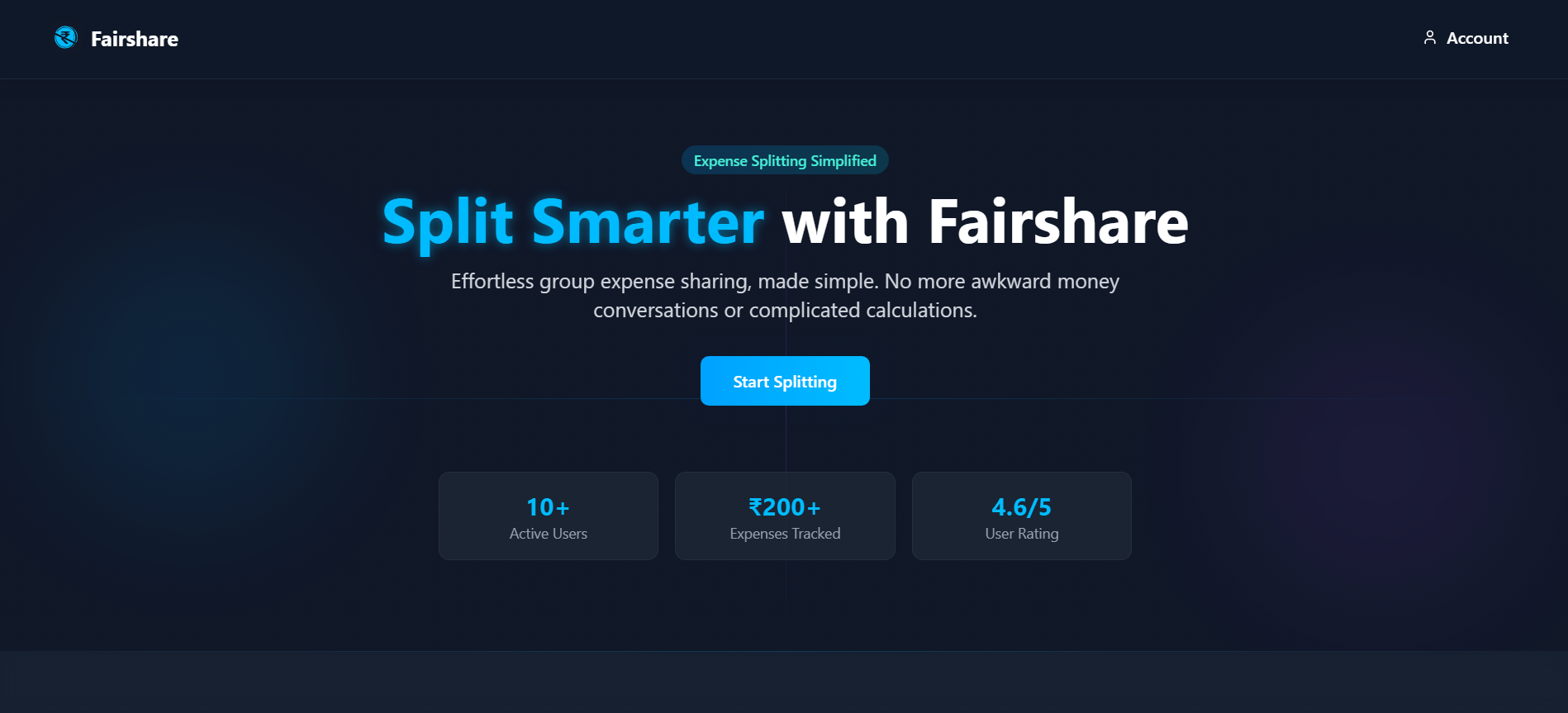Screen dimensions: 1568x713
Task: Click the 'conversations or complicated calculations' line
Action: 785,311
